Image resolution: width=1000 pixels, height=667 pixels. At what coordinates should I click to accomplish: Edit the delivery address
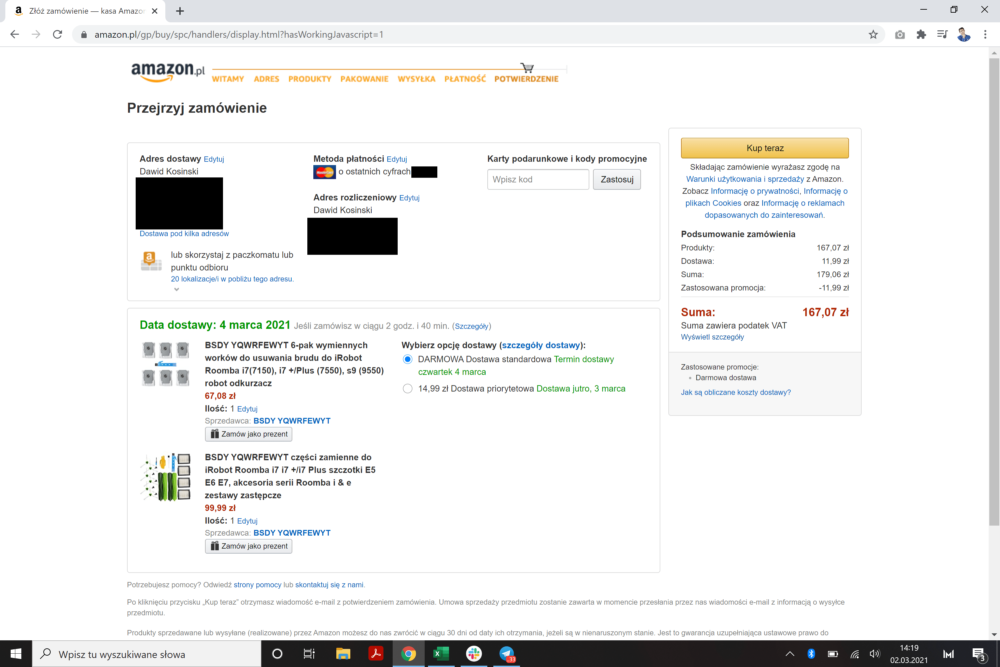pyautogui.click(x=214, y=159)
